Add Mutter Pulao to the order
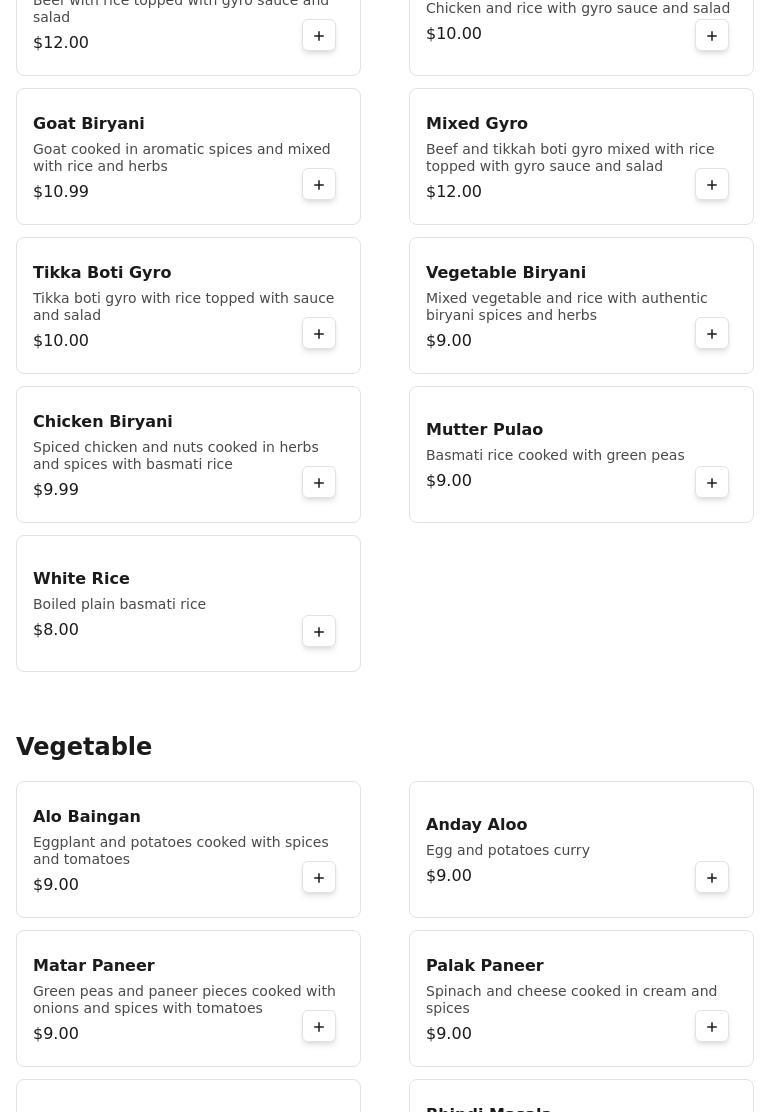Image resolution: width=770 pixels, height=1112 pixels. pos(712,483)
